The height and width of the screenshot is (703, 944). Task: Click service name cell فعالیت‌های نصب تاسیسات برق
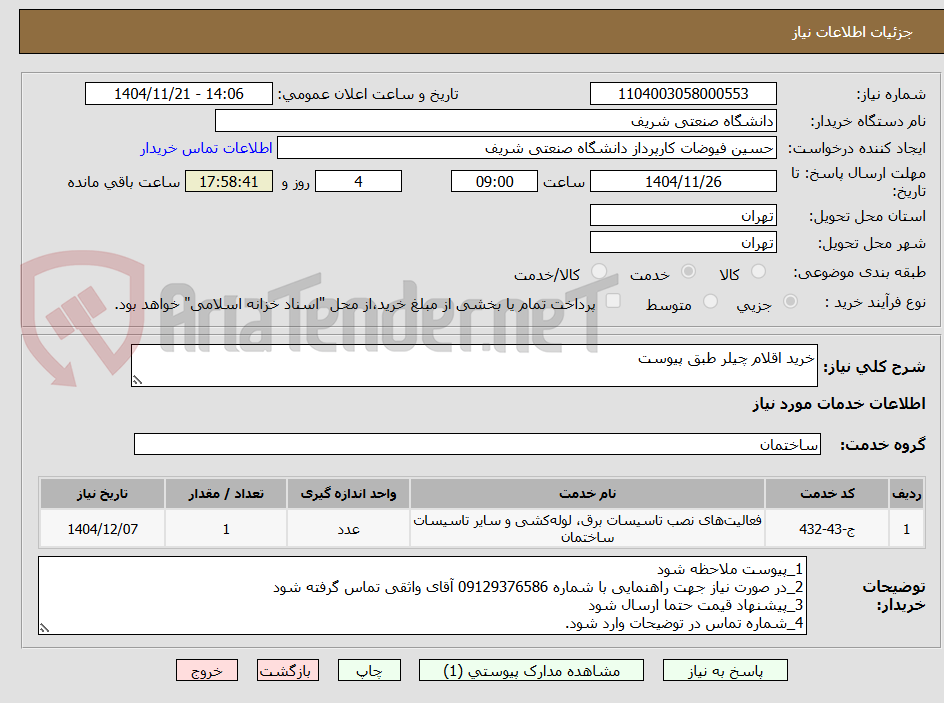click(588, 528)
